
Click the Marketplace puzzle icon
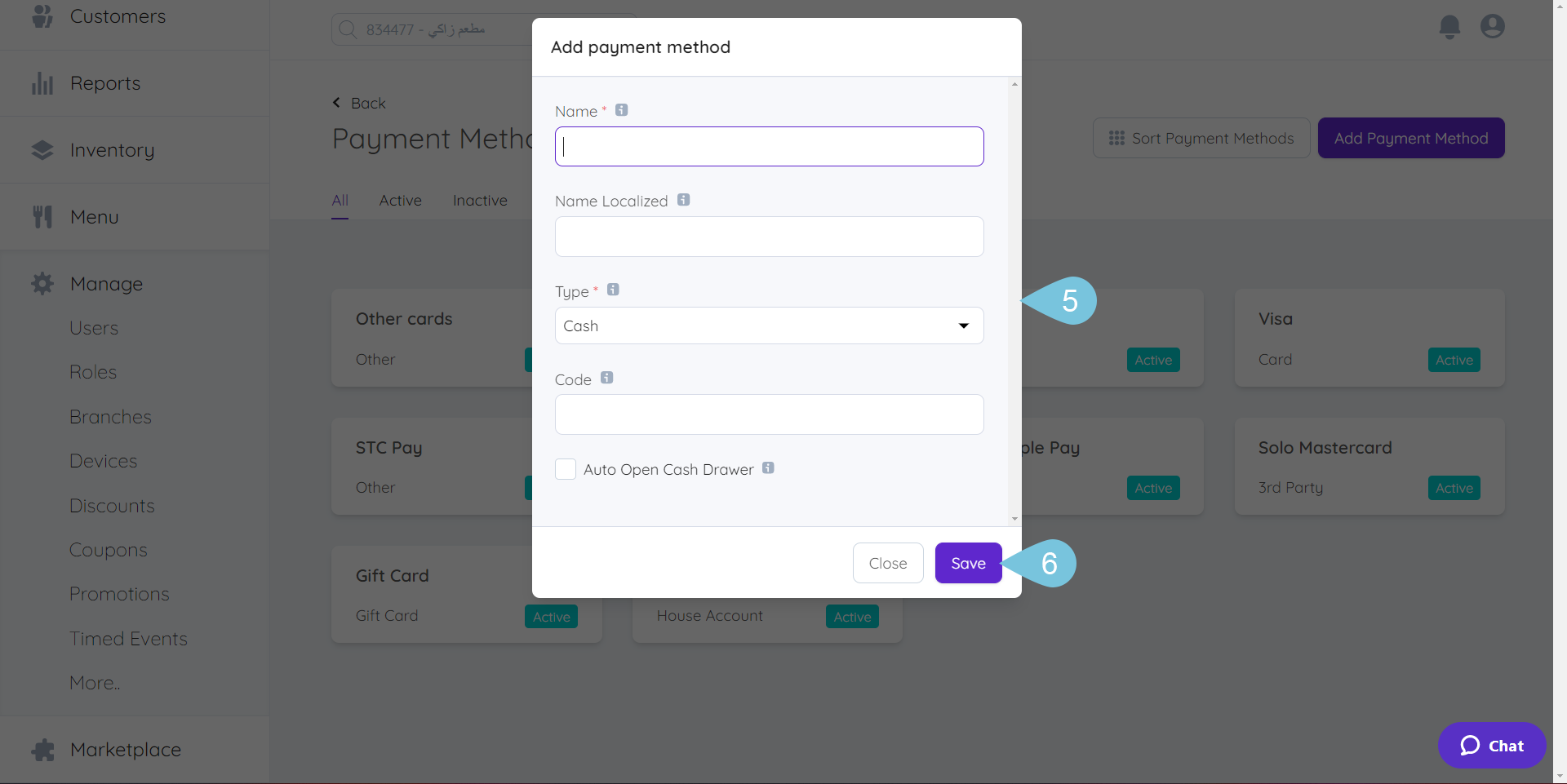coord(42,749)
